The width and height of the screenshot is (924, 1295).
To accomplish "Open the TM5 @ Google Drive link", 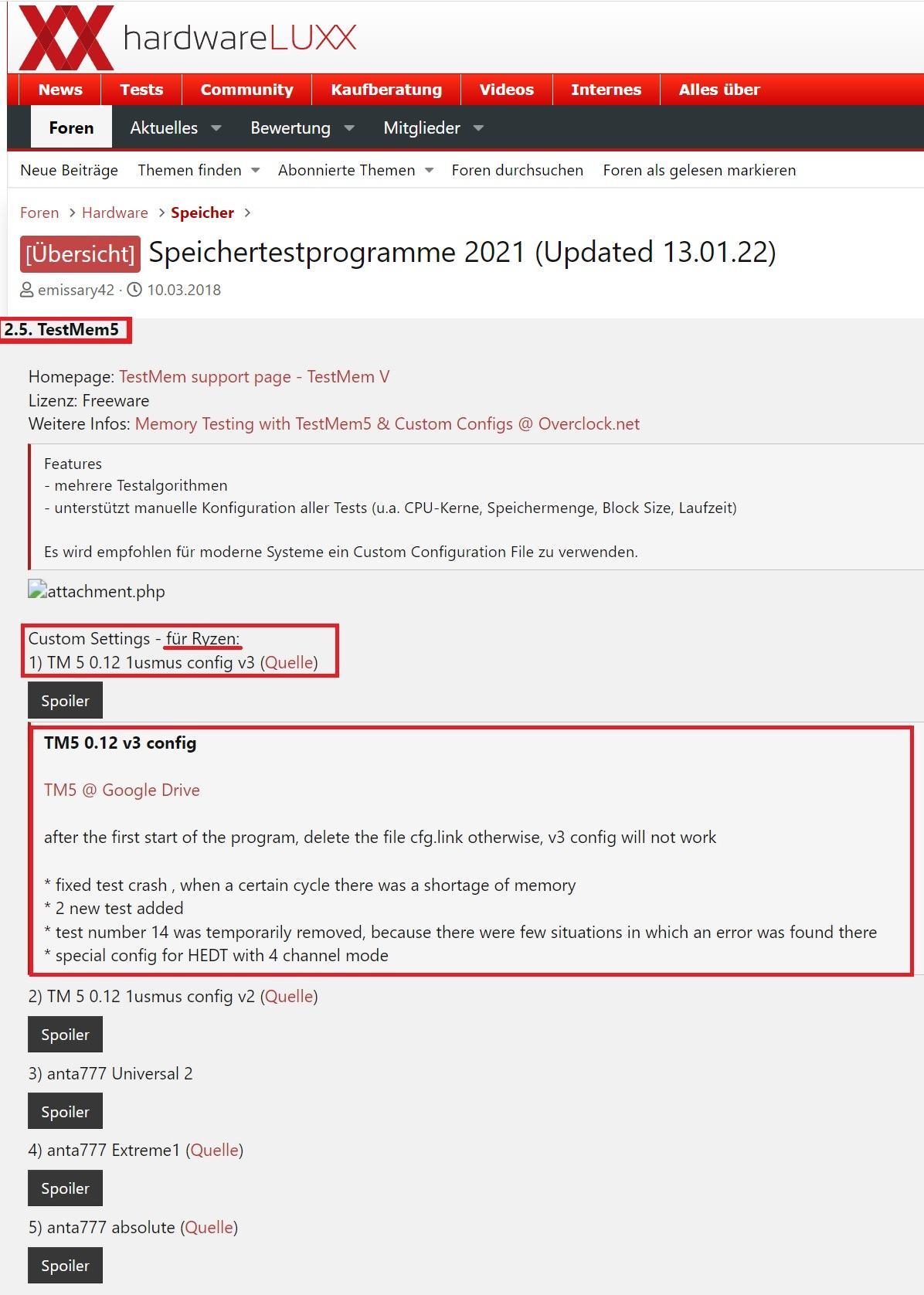I will [122, 790].
